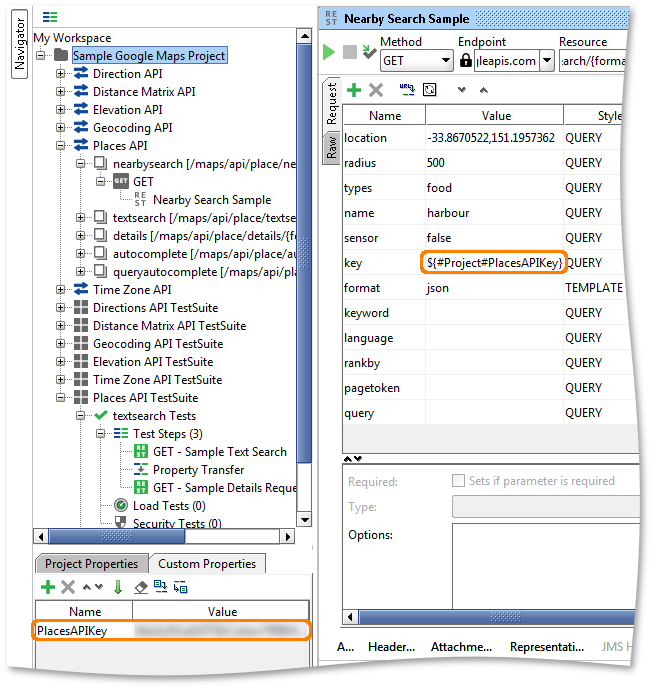Screen dimensions: 653x690
Task: Open the Request vertical tab
Action: coord(331,103)
